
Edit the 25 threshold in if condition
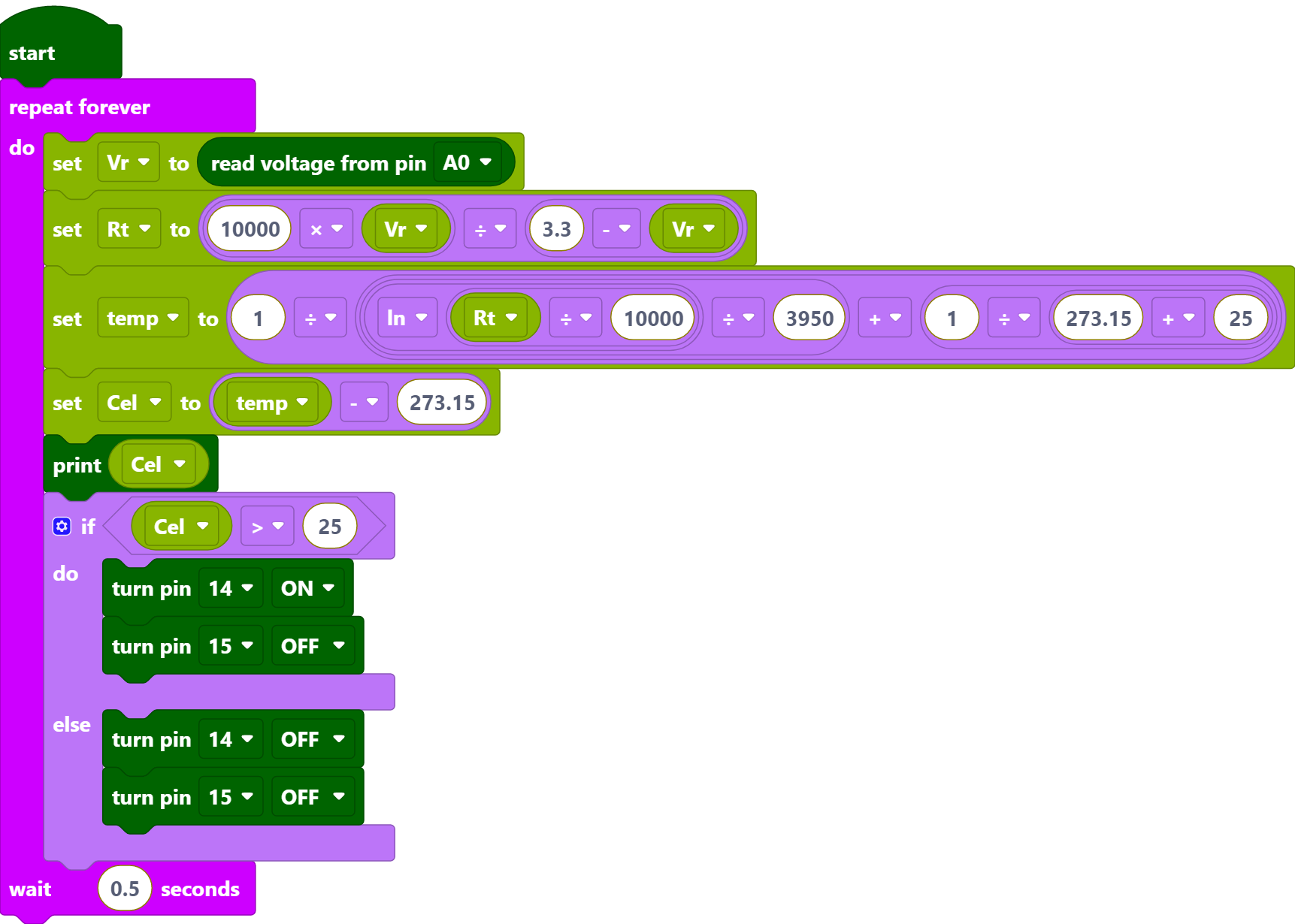click(x=330, y=527)
